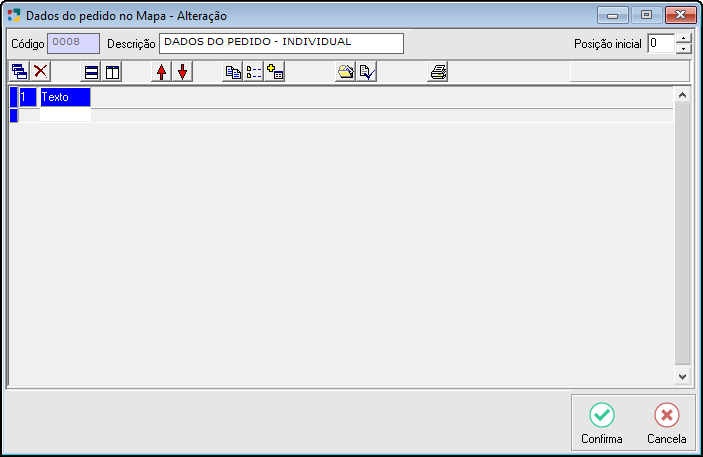Click the yellow plus add field icon
Image resolution: width=703 pixels, height=457 pixels.
(x=275, y=72)
